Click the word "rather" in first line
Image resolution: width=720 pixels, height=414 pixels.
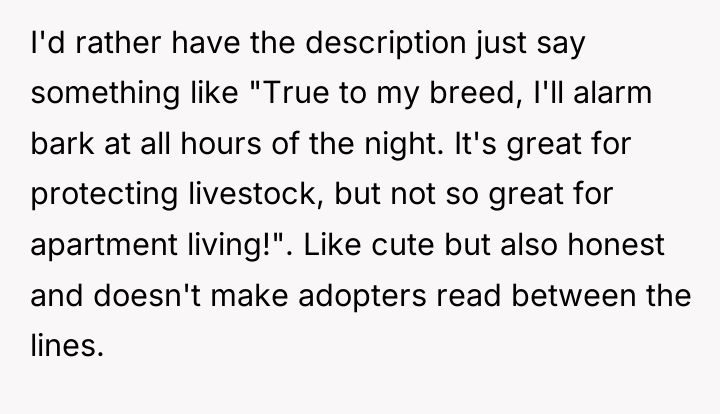click(118, 44)
